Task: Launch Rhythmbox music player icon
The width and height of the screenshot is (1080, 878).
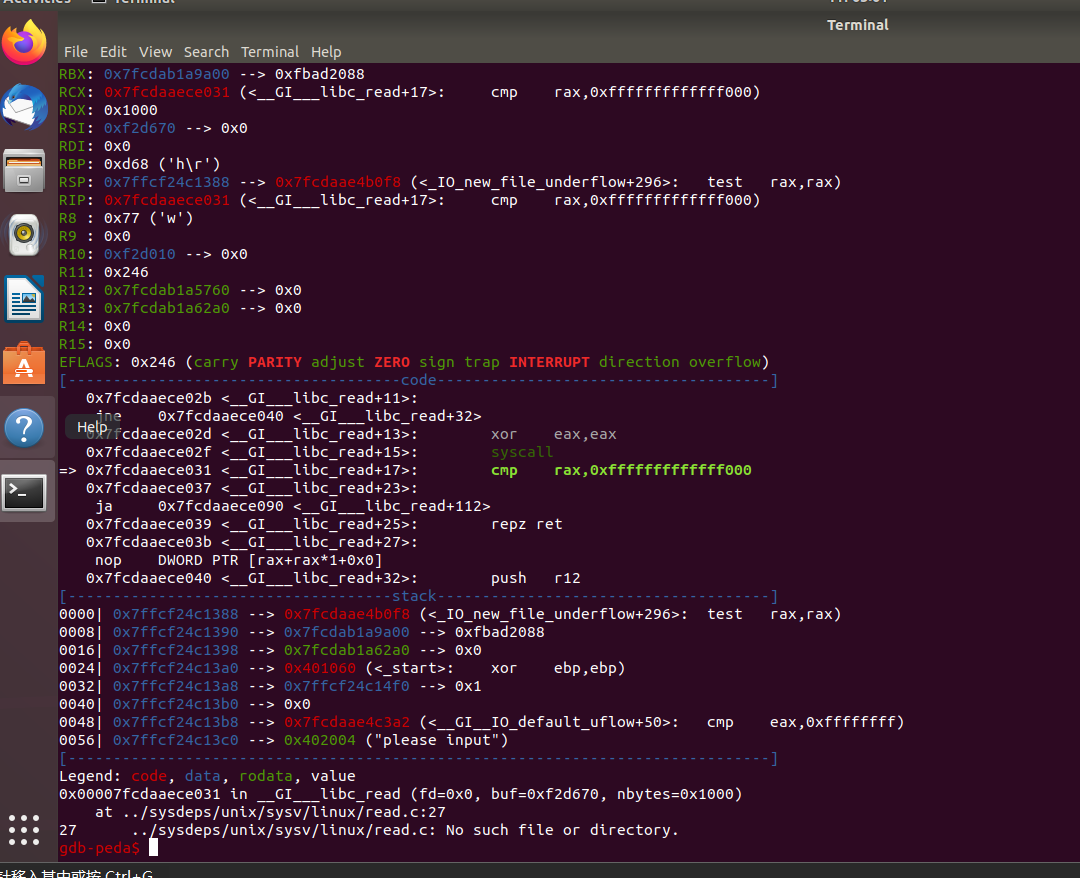Action: click(24, 236)
